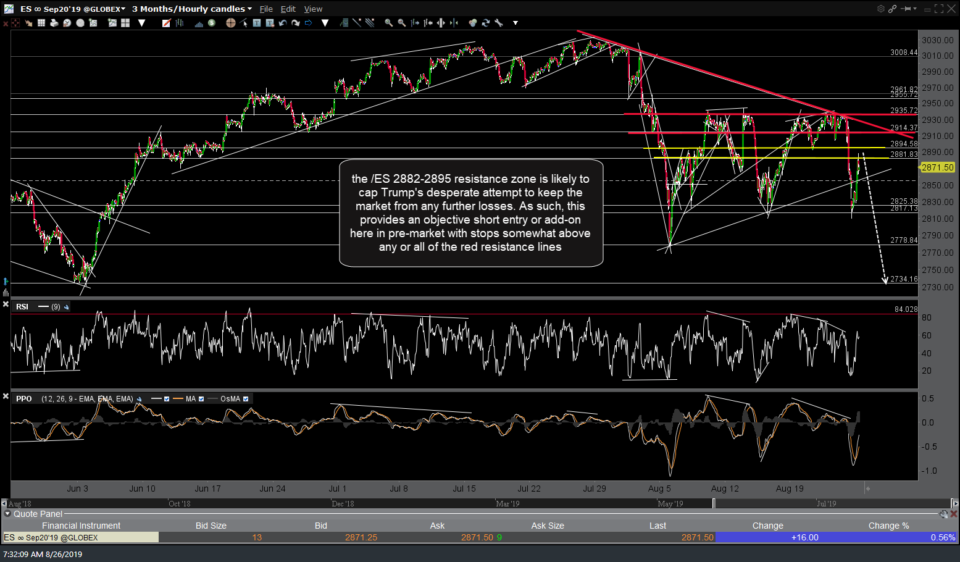Click the undo arrow in toolbar
Viewport: 960px width, 562px height.
283,23
